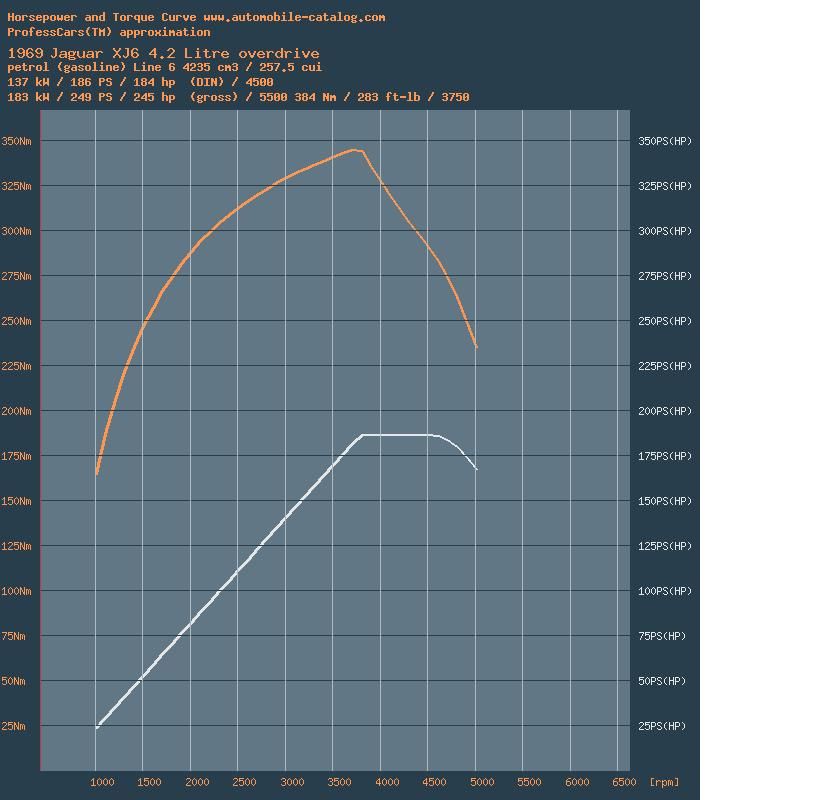The height and width of the screenshot is (800, 819).
Task: Click the '50Nm' torque axis label
Action: point(13,681)
